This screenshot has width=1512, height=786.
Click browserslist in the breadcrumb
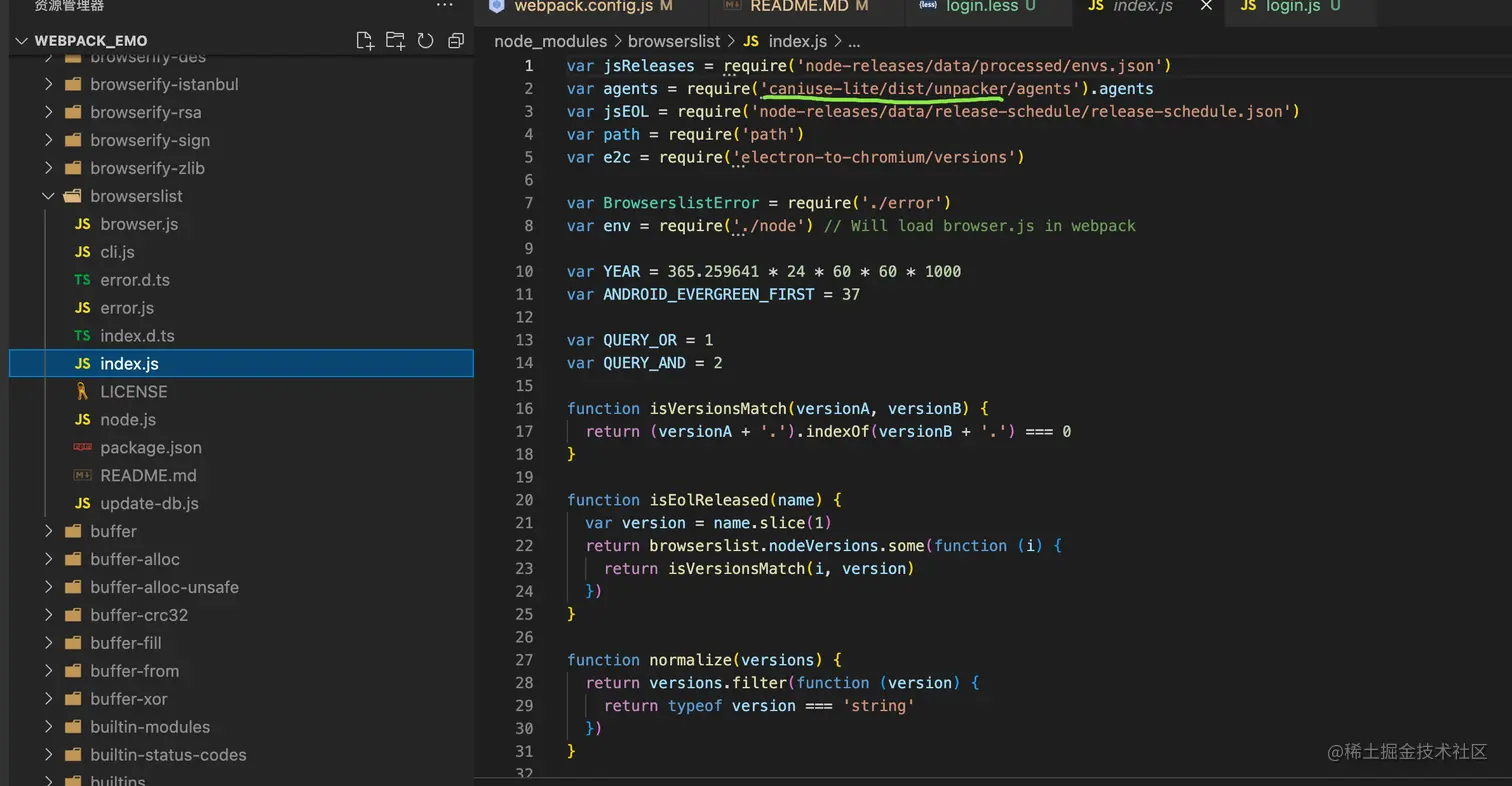click(x=675, y=42)
